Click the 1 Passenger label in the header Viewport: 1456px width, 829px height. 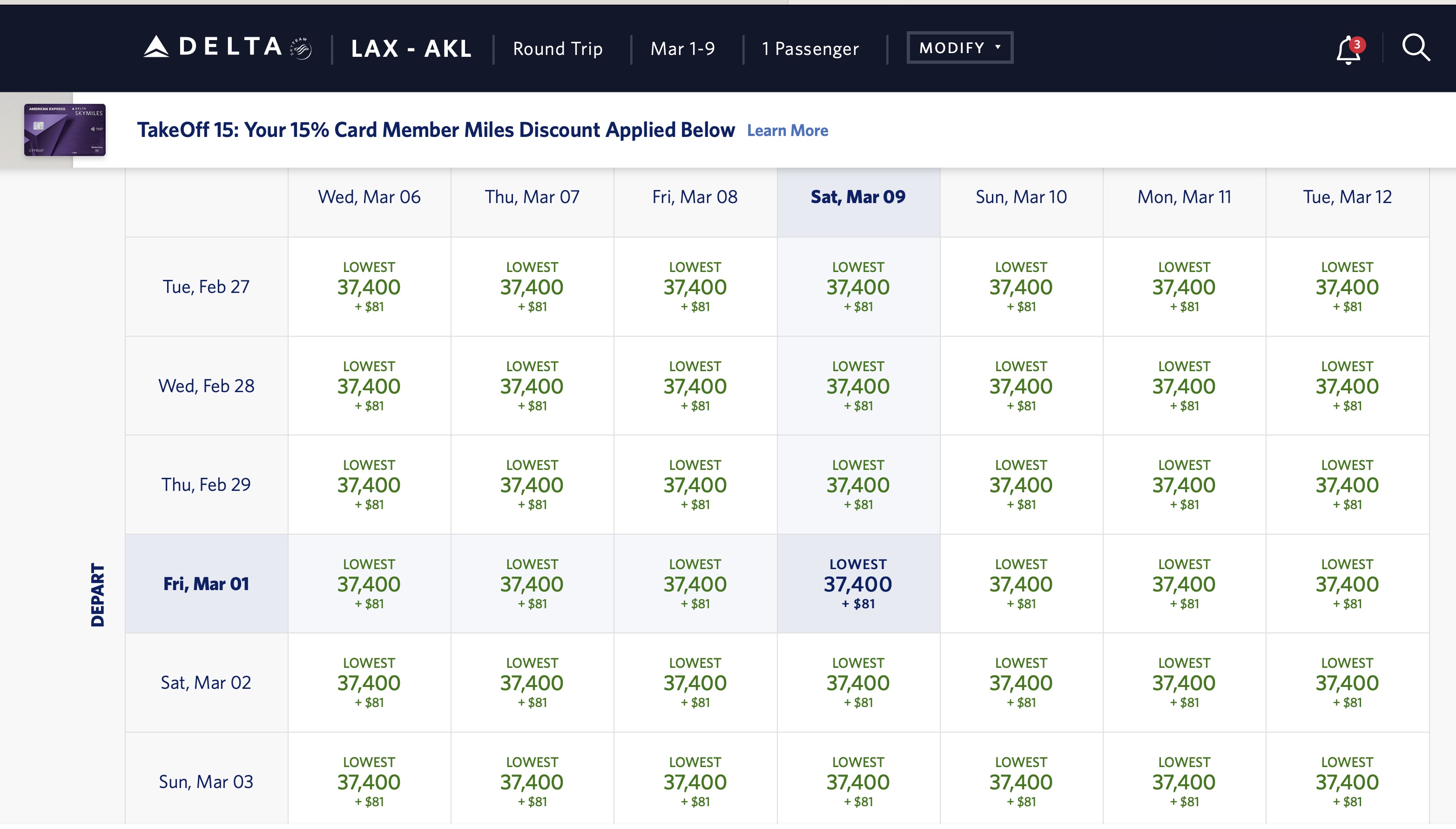(809, 48)
